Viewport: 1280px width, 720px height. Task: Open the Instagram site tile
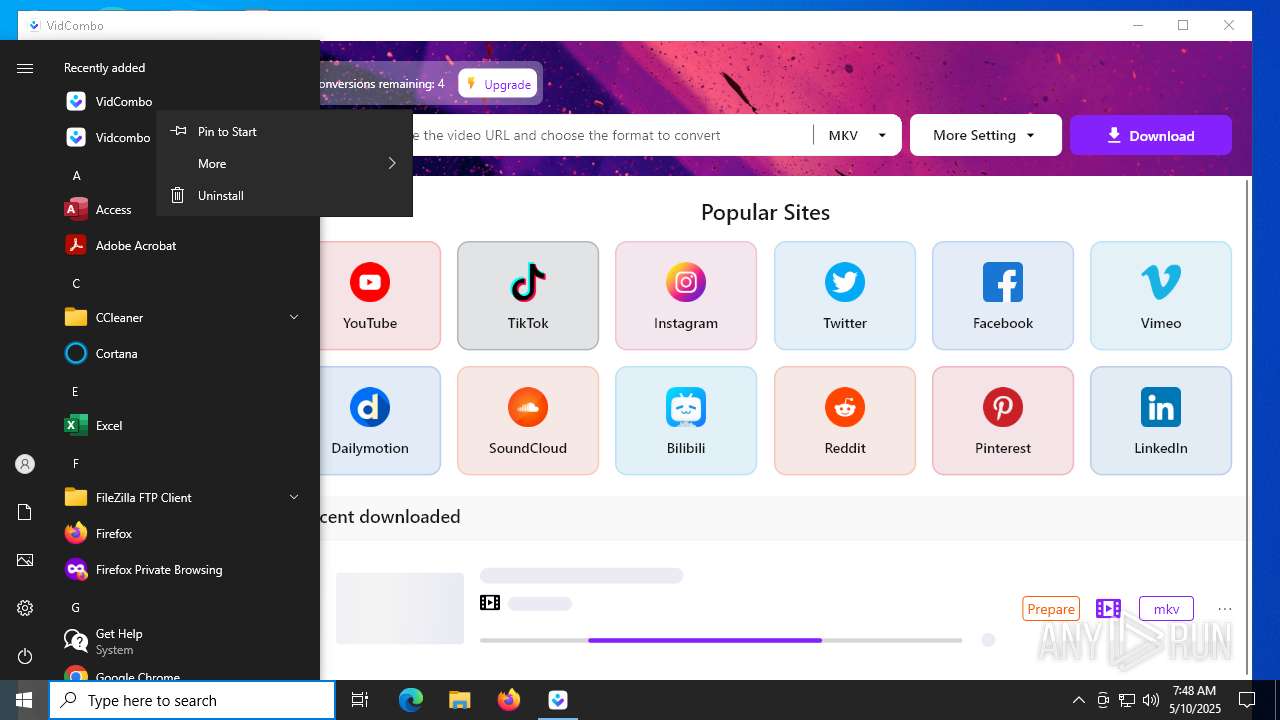pos(686,296)
